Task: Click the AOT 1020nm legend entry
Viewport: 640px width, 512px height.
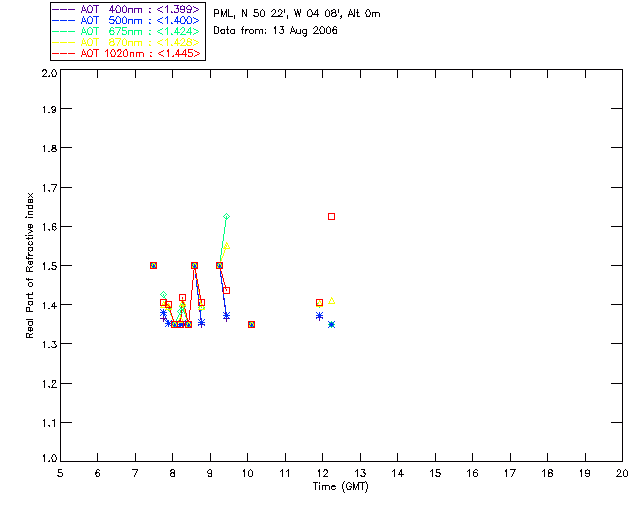Action: click(x=126, y=53)
